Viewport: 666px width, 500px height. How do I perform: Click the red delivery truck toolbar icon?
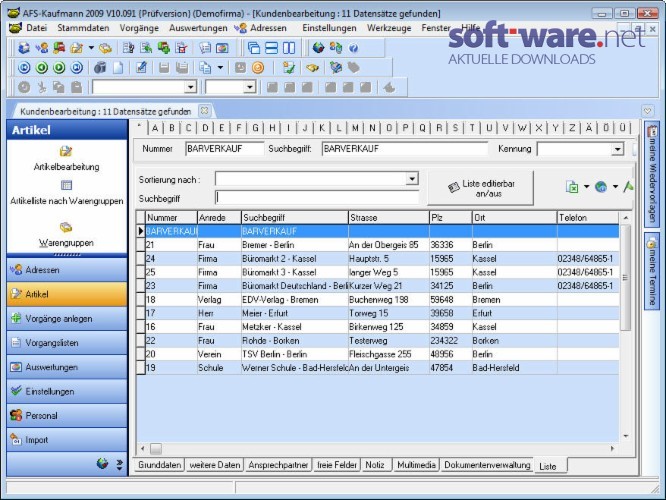click(x=59, y=48)
